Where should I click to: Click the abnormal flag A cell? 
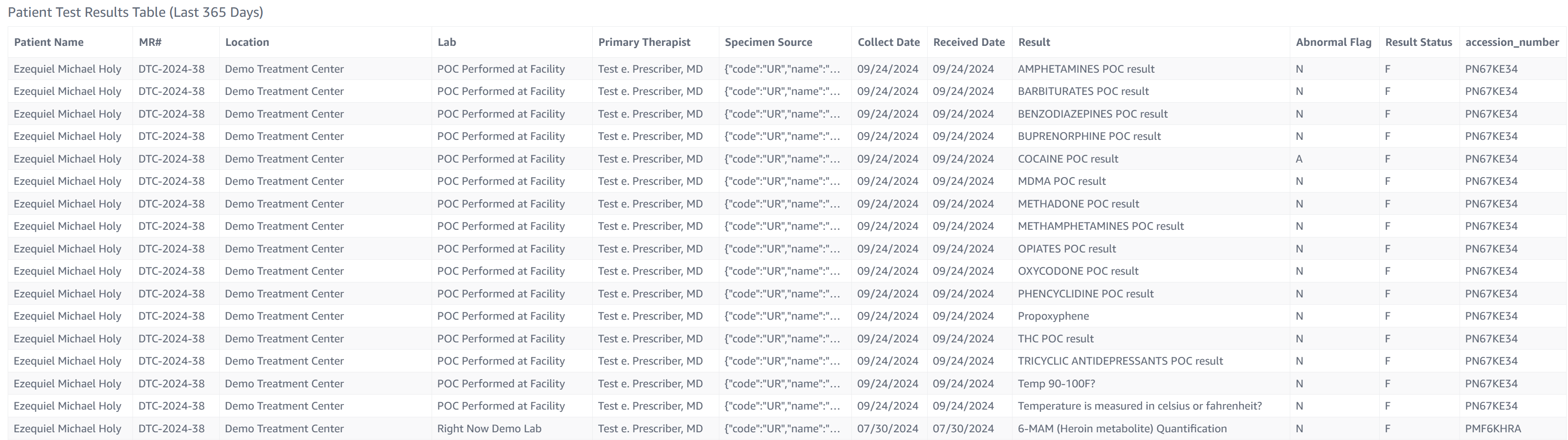[1299, 159]
